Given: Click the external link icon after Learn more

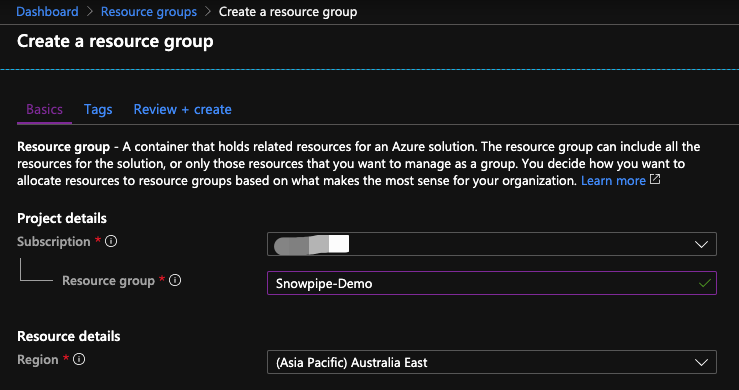Looking at the screenshot, I should tap(655, 179).
